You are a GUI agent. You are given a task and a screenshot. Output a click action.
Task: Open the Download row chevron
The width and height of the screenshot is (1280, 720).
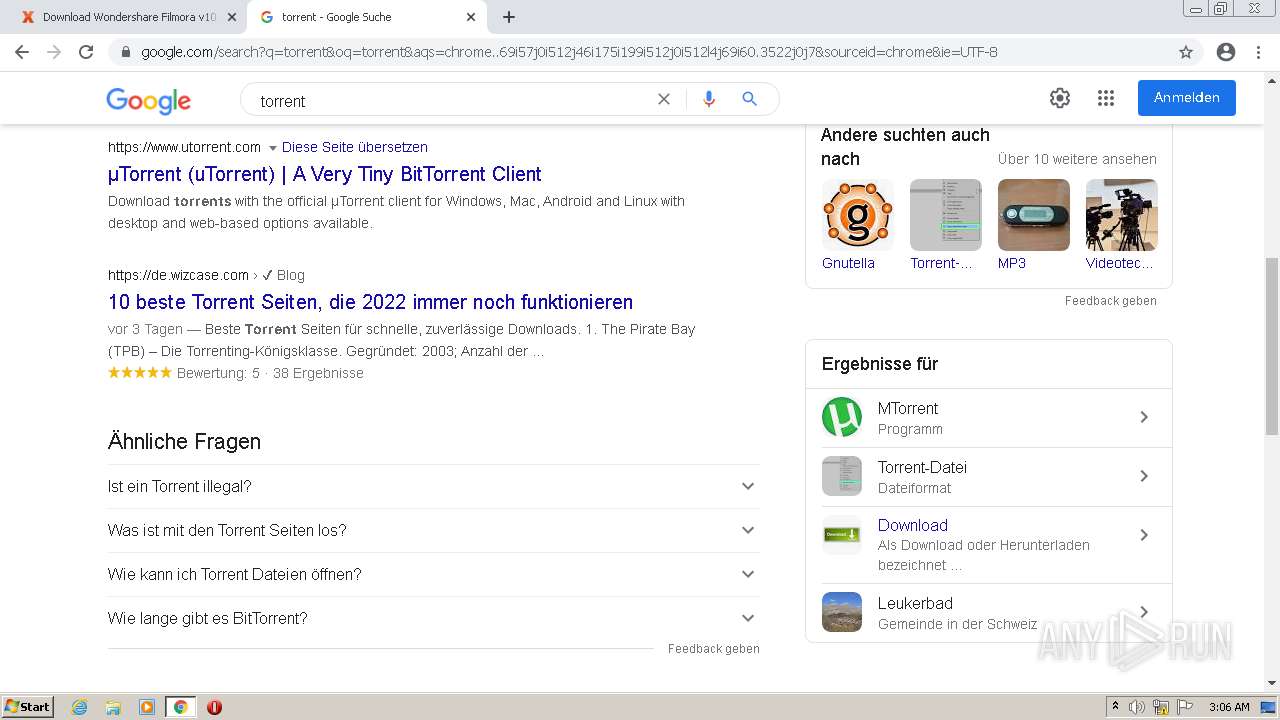1144,535
